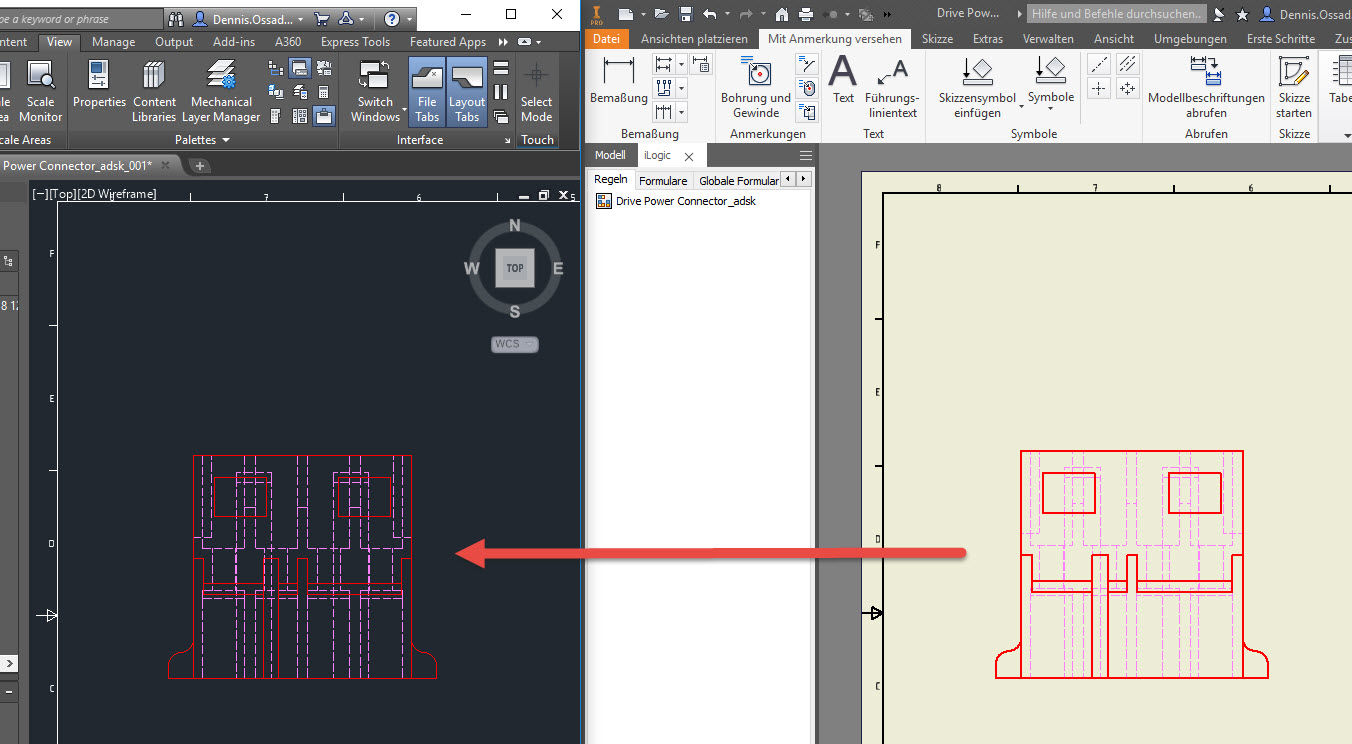
Task: Open Mechanical Layer Manager
Action: click(x=221, y=91)
